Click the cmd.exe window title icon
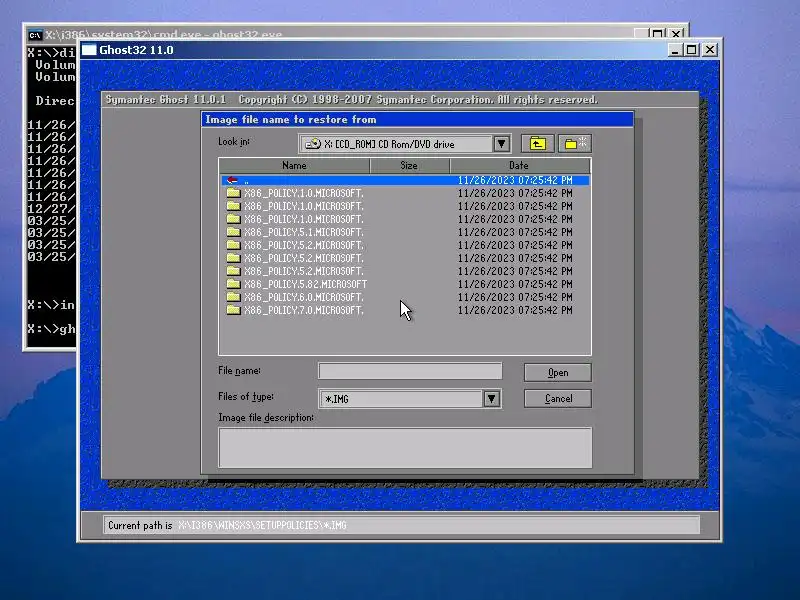Image resolution: width=800 pixels, height=600 pixels. pyautogui.click(x=35, y=35)
